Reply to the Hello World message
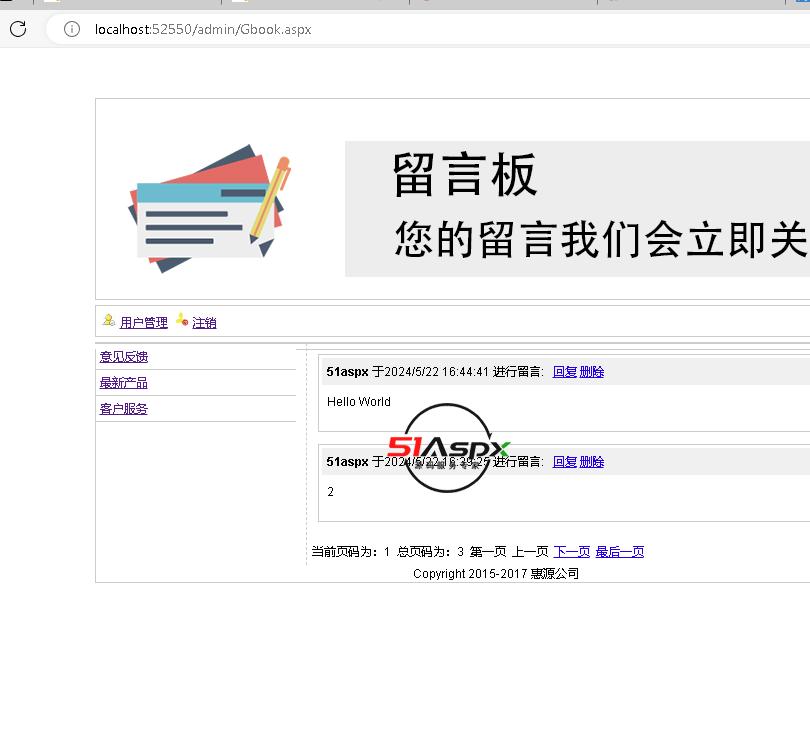 [x=565, y=372]
